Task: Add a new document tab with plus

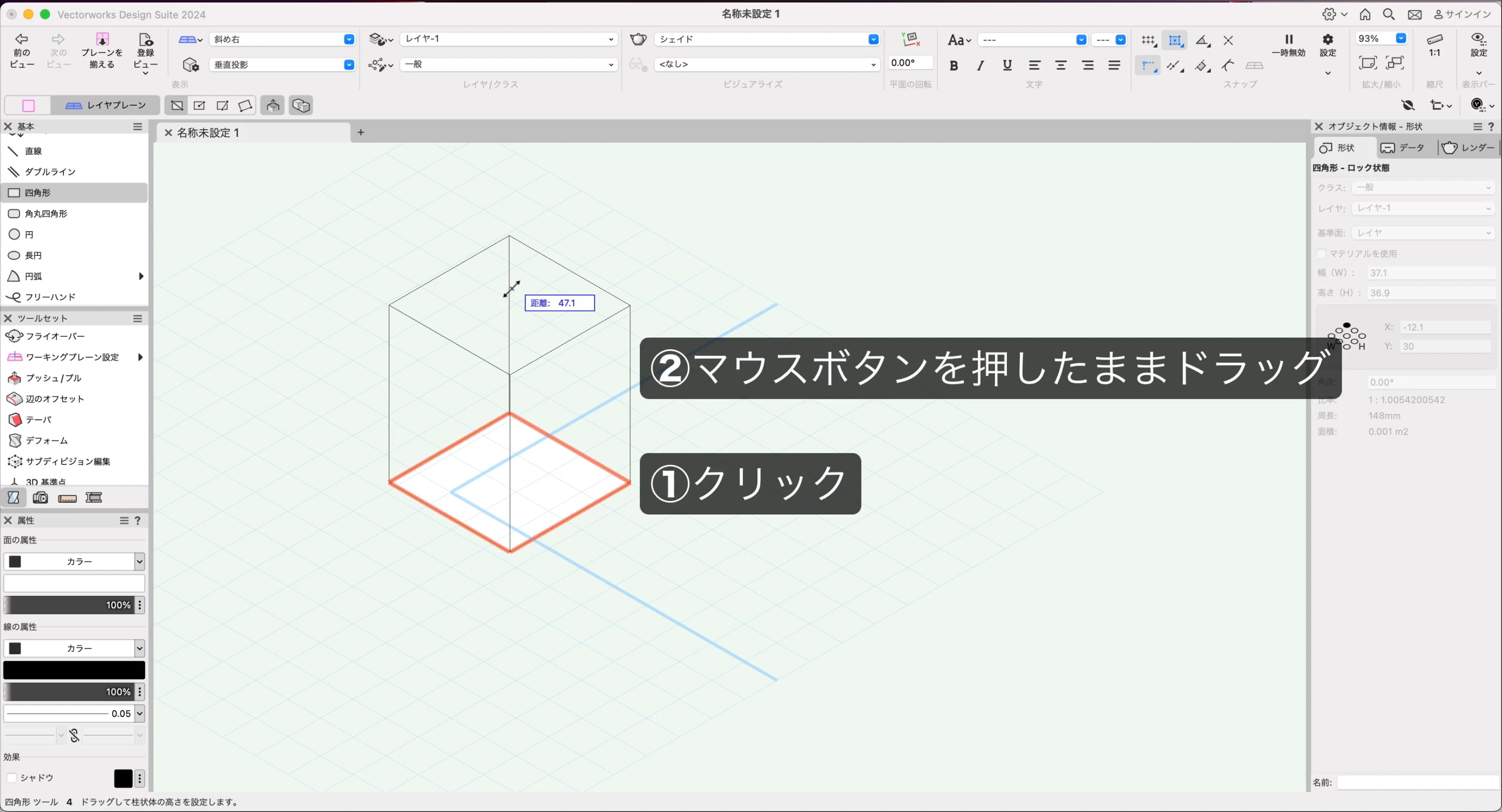Action: point(361,132)
